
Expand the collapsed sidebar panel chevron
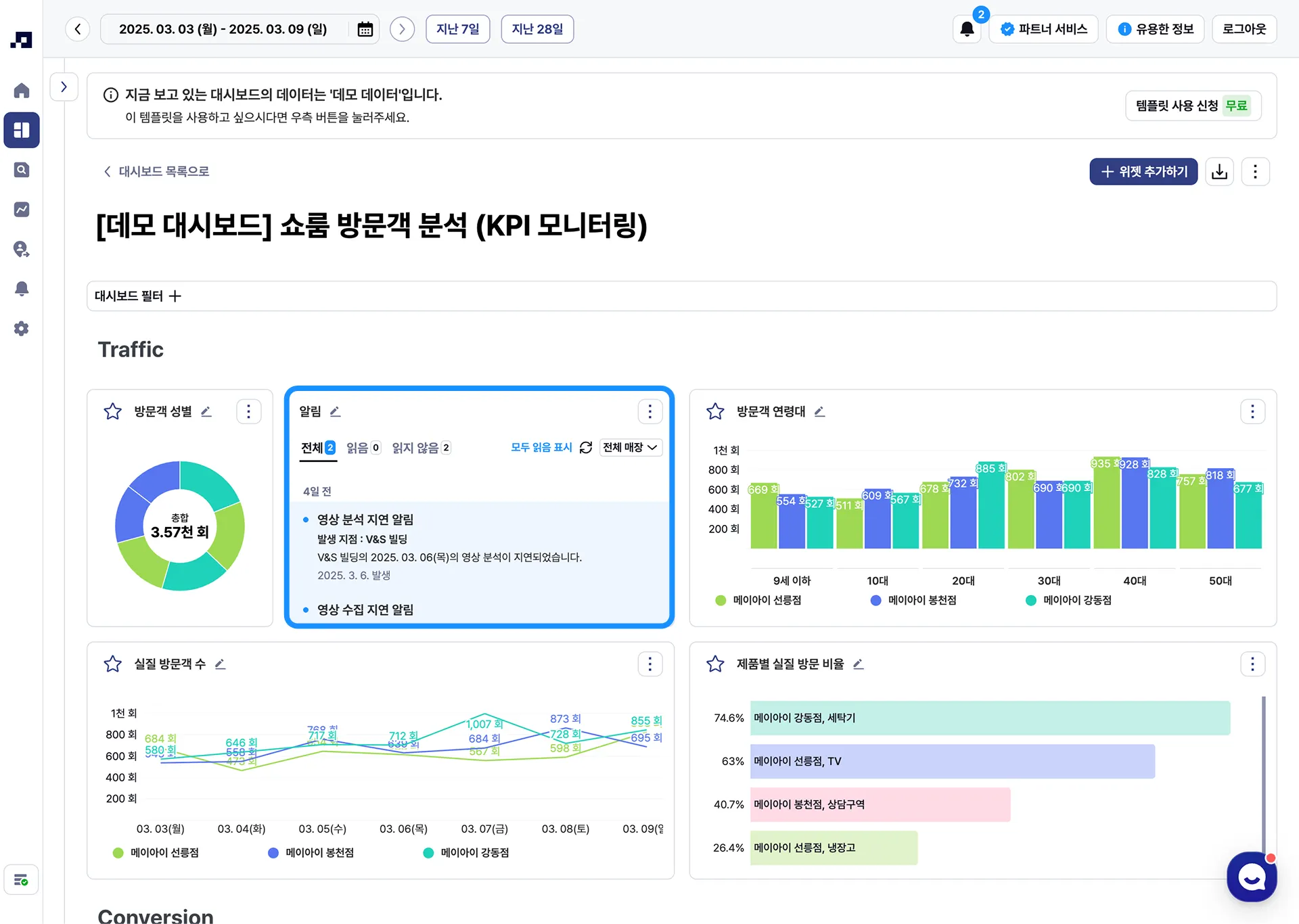click(x=64, y=87)
